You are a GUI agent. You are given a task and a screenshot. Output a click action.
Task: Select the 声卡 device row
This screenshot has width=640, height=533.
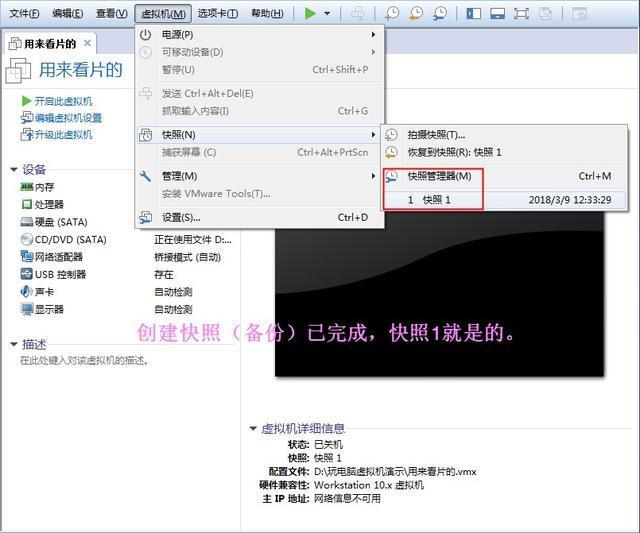[x=37, y=291]
